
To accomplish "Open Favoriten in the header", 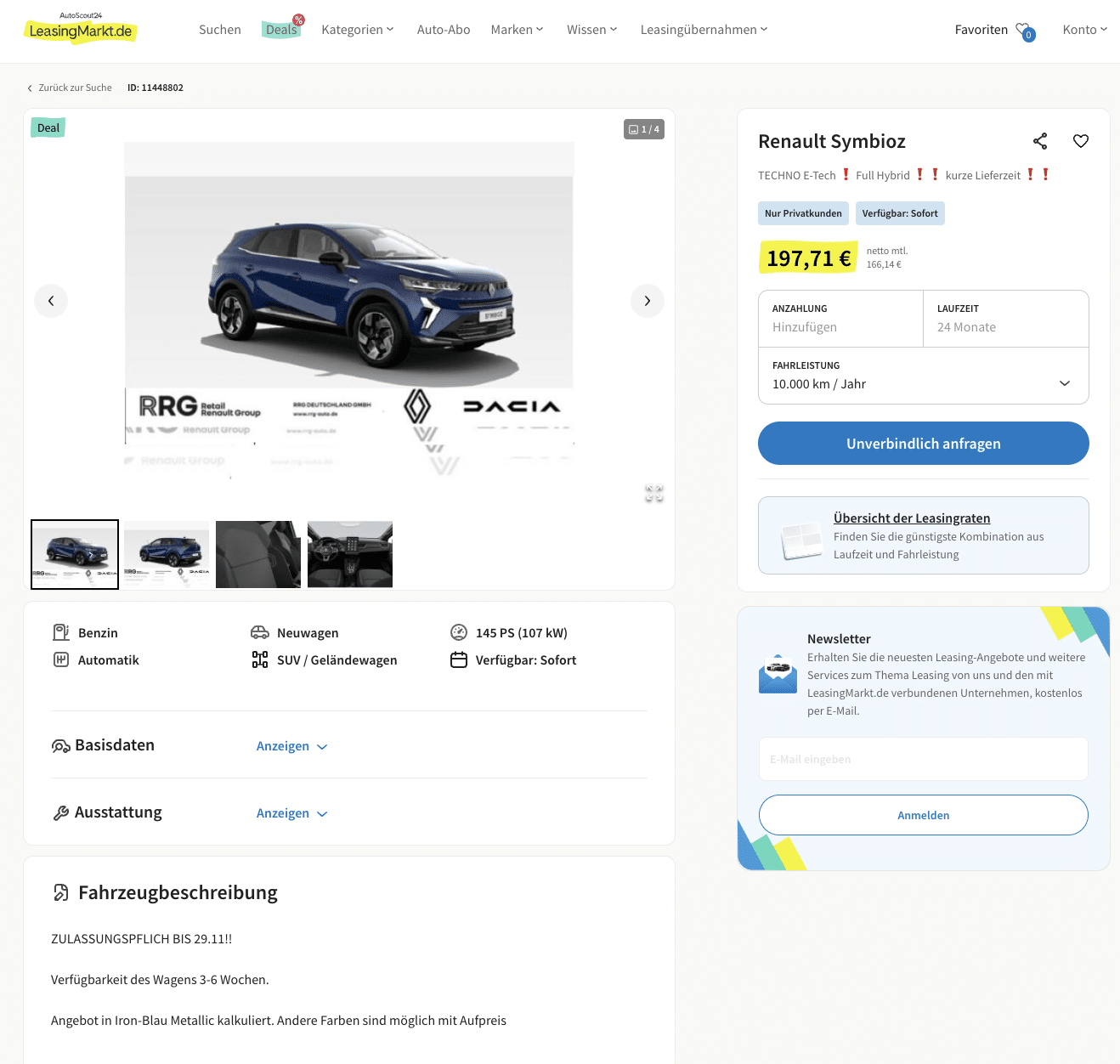I will 981,30.
